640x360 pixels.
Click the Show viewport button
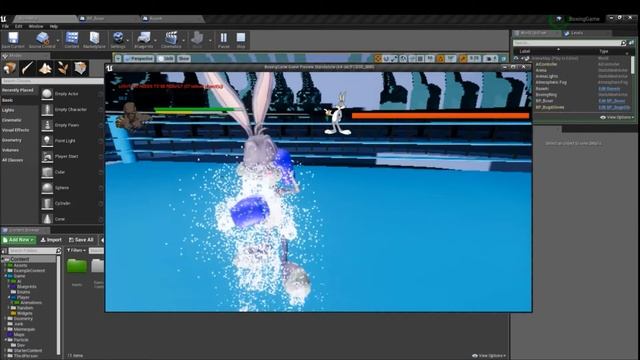[184, 59]
